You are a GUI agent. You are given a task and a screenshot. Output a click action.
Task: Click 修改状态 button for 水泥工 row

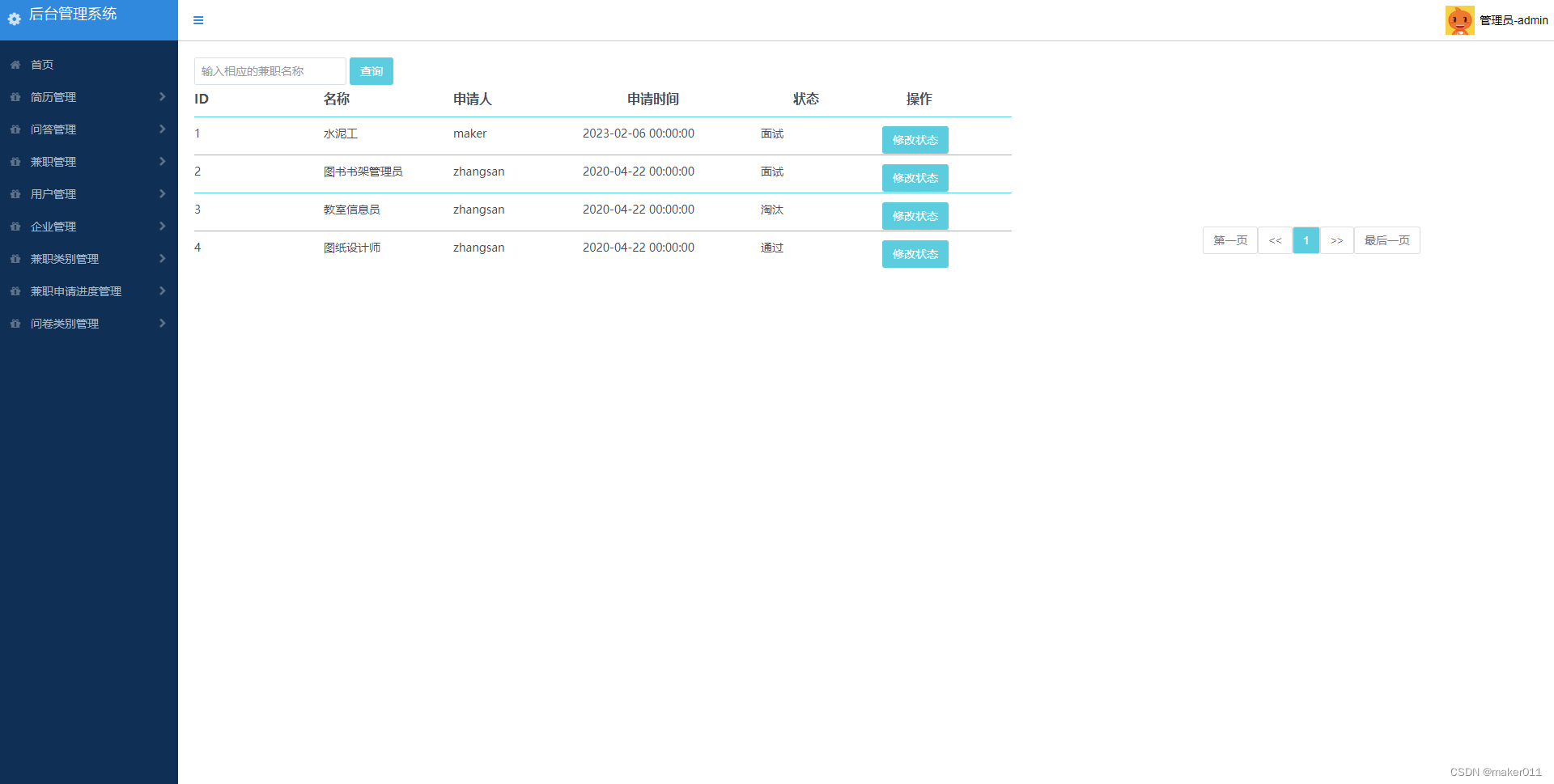pos(915,139)
